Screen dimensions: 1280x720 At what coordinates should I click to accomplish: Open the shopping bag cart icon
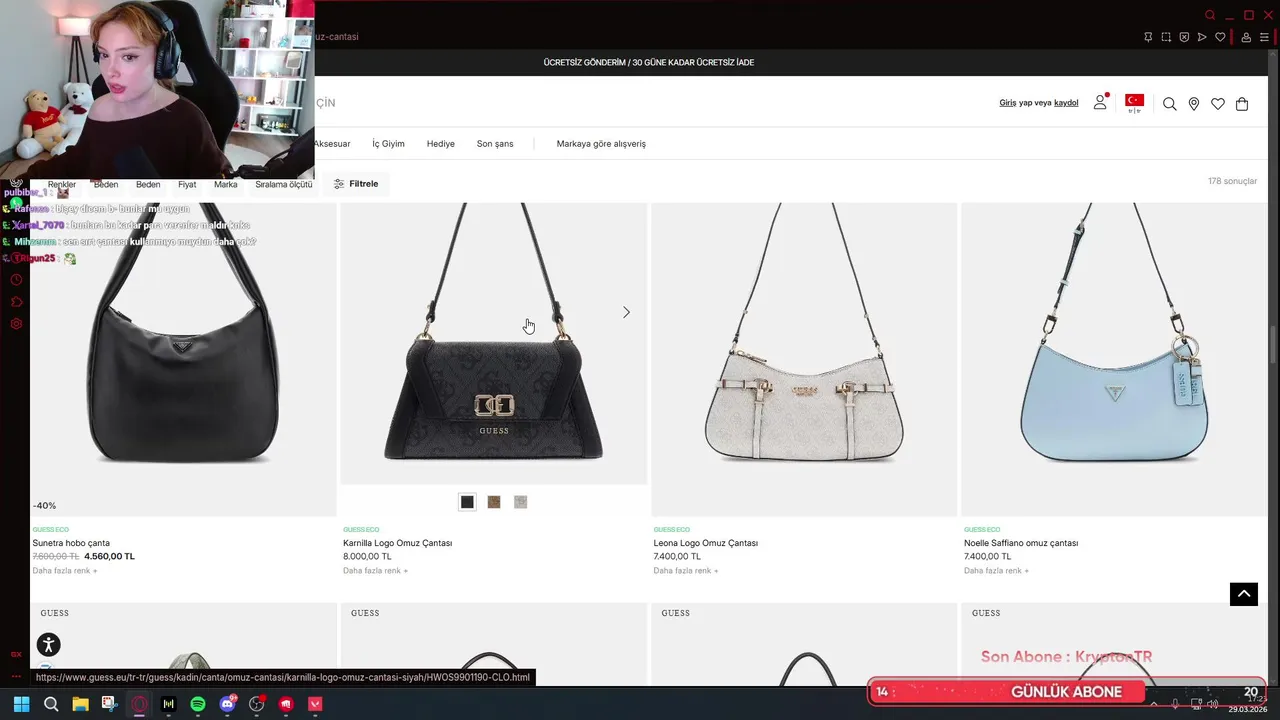[1242, 104]
